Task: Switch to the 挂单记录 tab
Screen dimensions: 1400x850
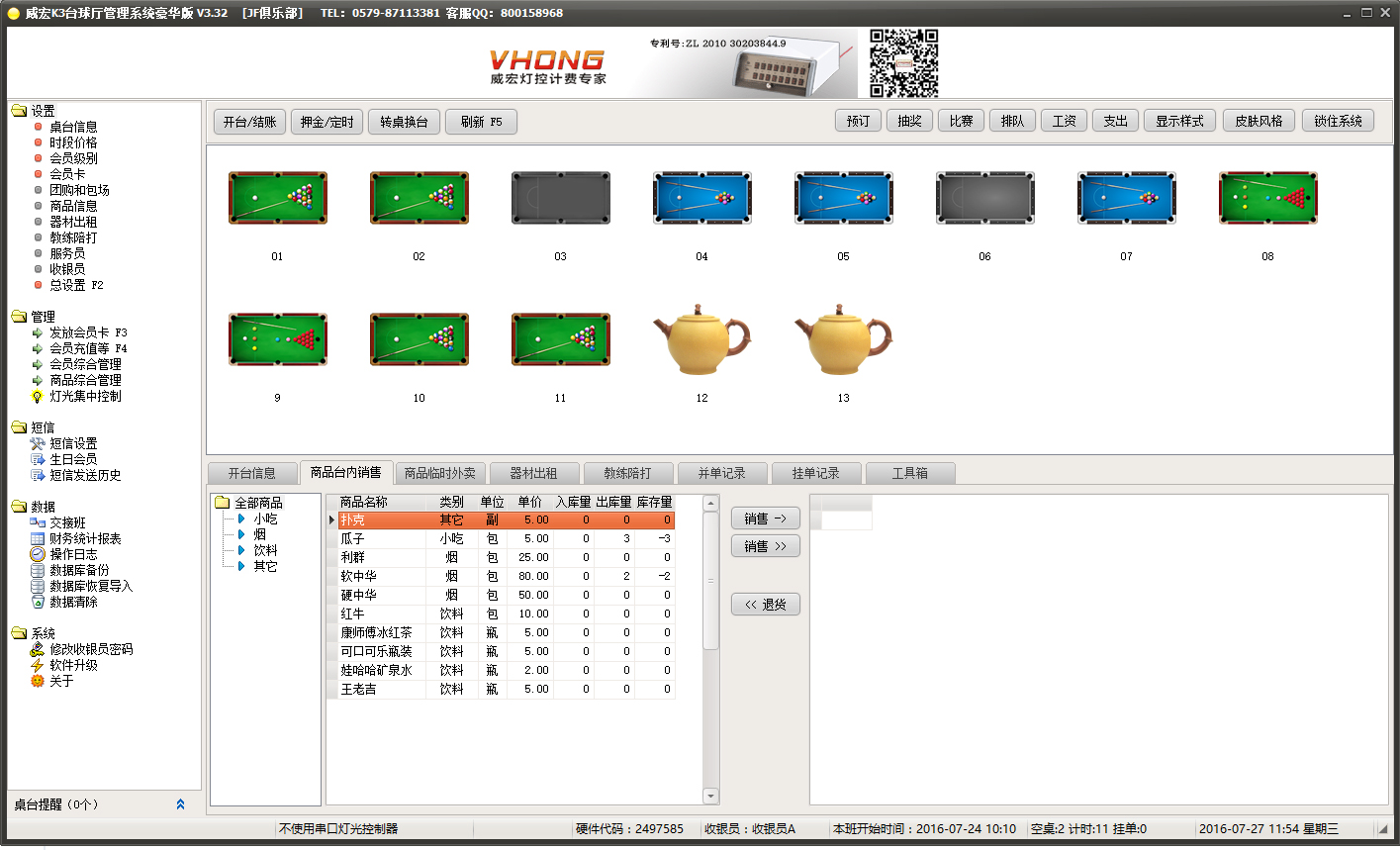Action: point(815,473)
